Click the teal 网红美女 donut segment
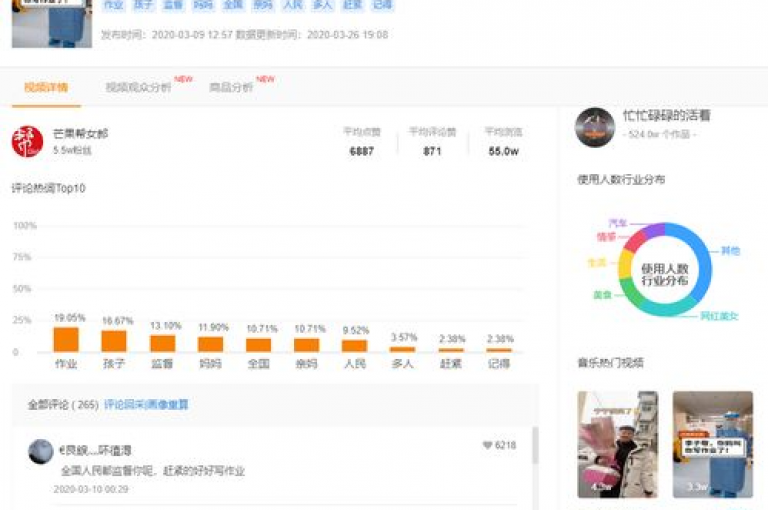Screen dimensions: 768x510 (669, 308)
